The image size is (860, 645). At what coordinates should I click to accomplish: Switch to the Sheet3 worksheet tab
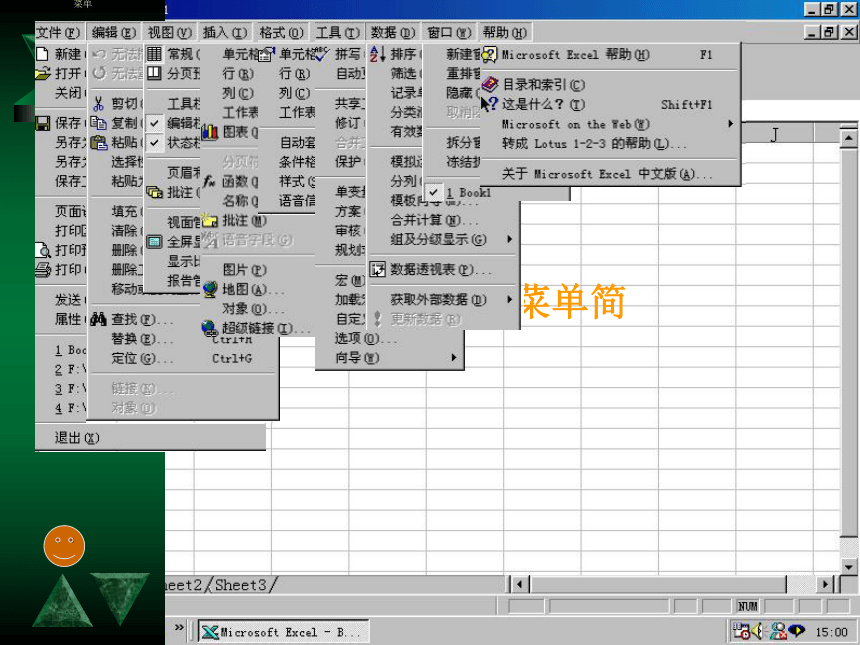coord(241,585)
